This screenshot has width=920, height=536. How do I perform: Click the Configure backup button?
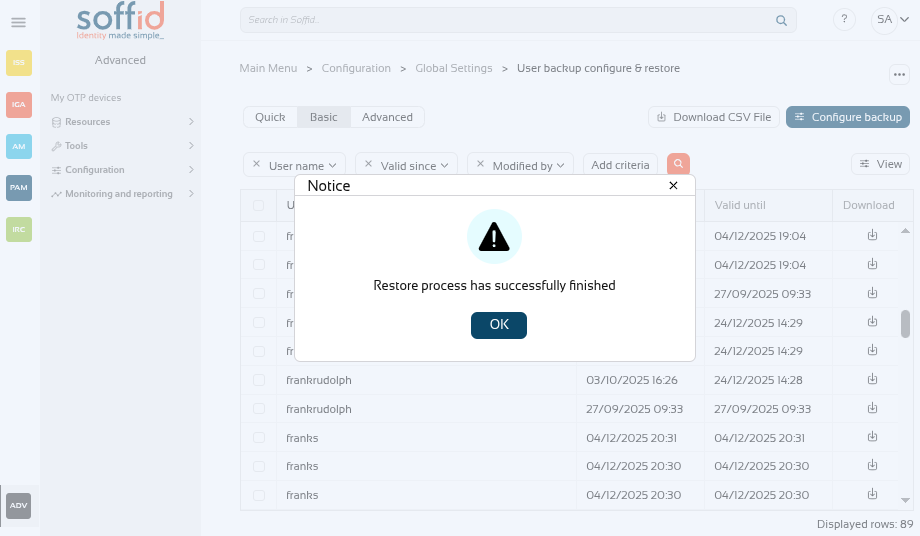[847, 117]
